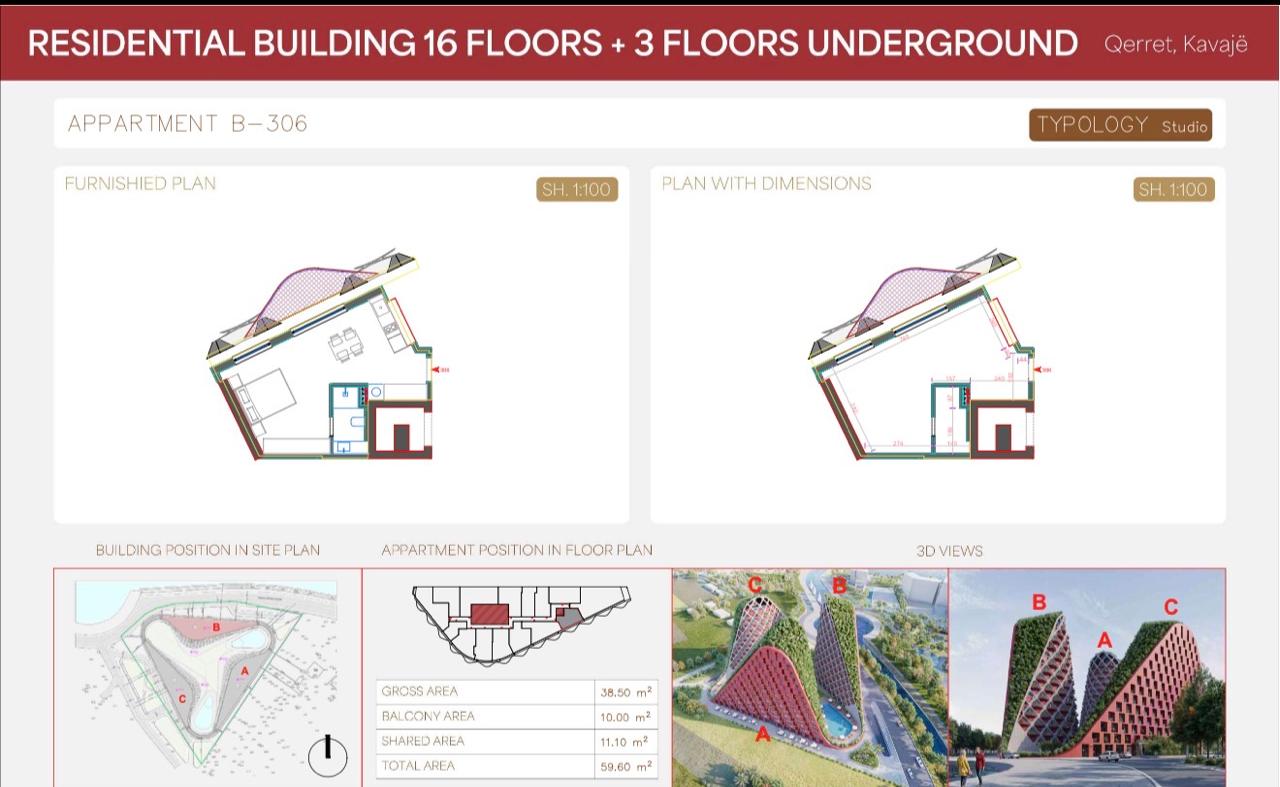1280x787 pixels.
Task: Select the building position site plan thumbnail
Action: (207, 677)
